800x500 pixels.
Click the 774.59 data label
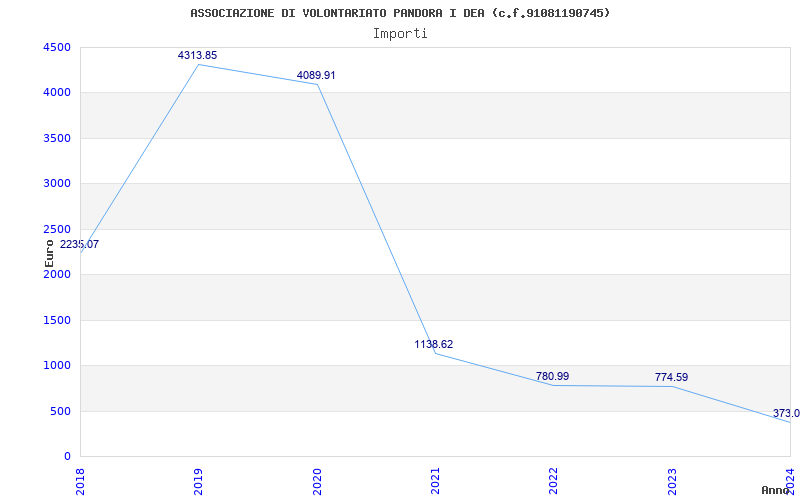[x=671, y=378]
